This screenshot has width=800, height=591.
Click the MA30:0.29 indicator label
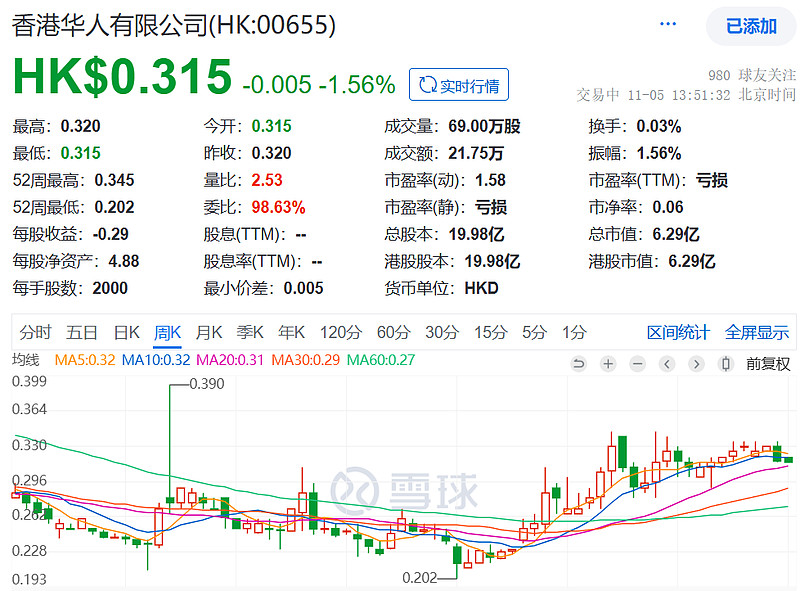coord(305,360)
